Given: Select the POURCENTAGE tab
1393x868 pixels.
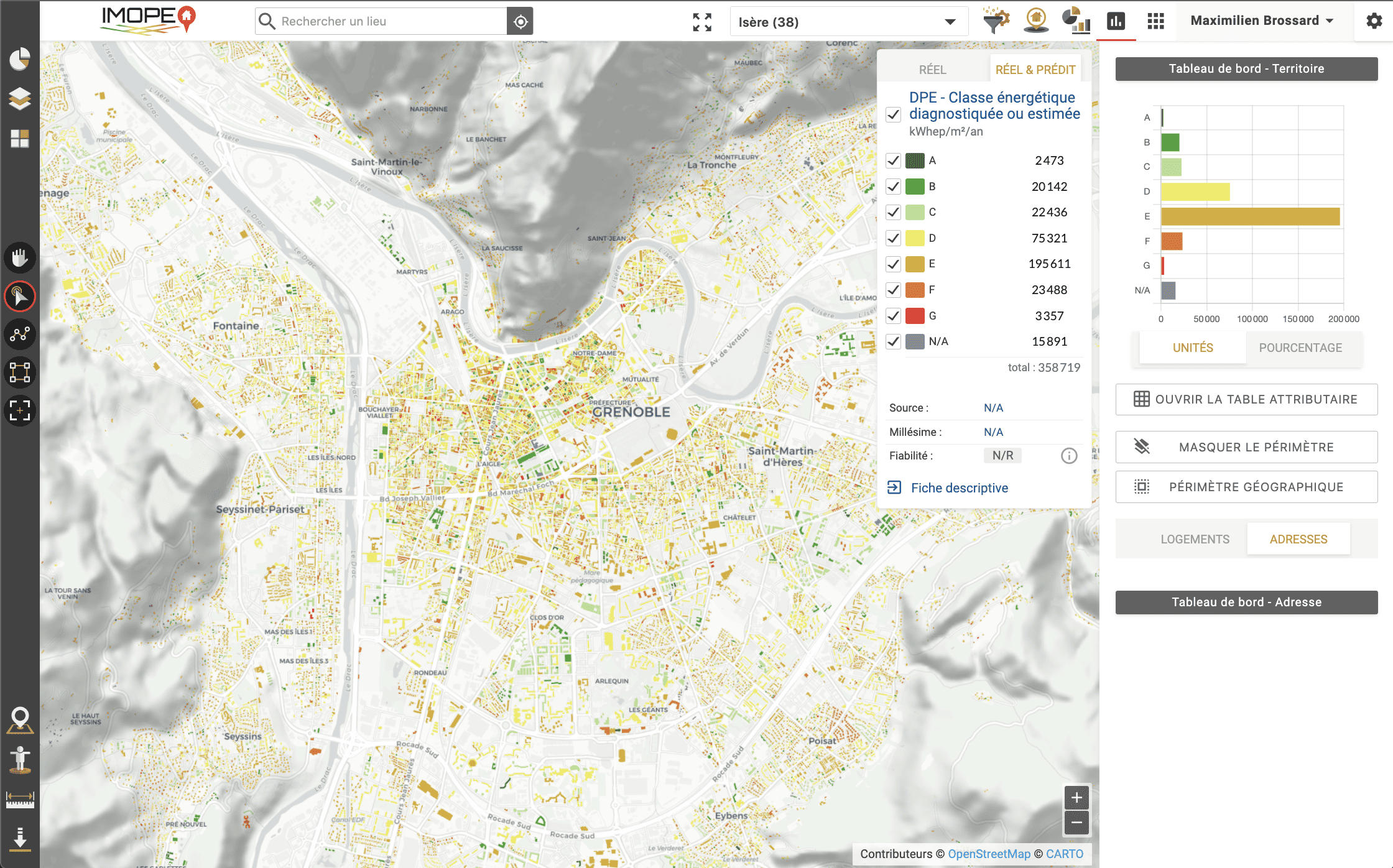Looking at the screenshot, I should (1300, 348).
